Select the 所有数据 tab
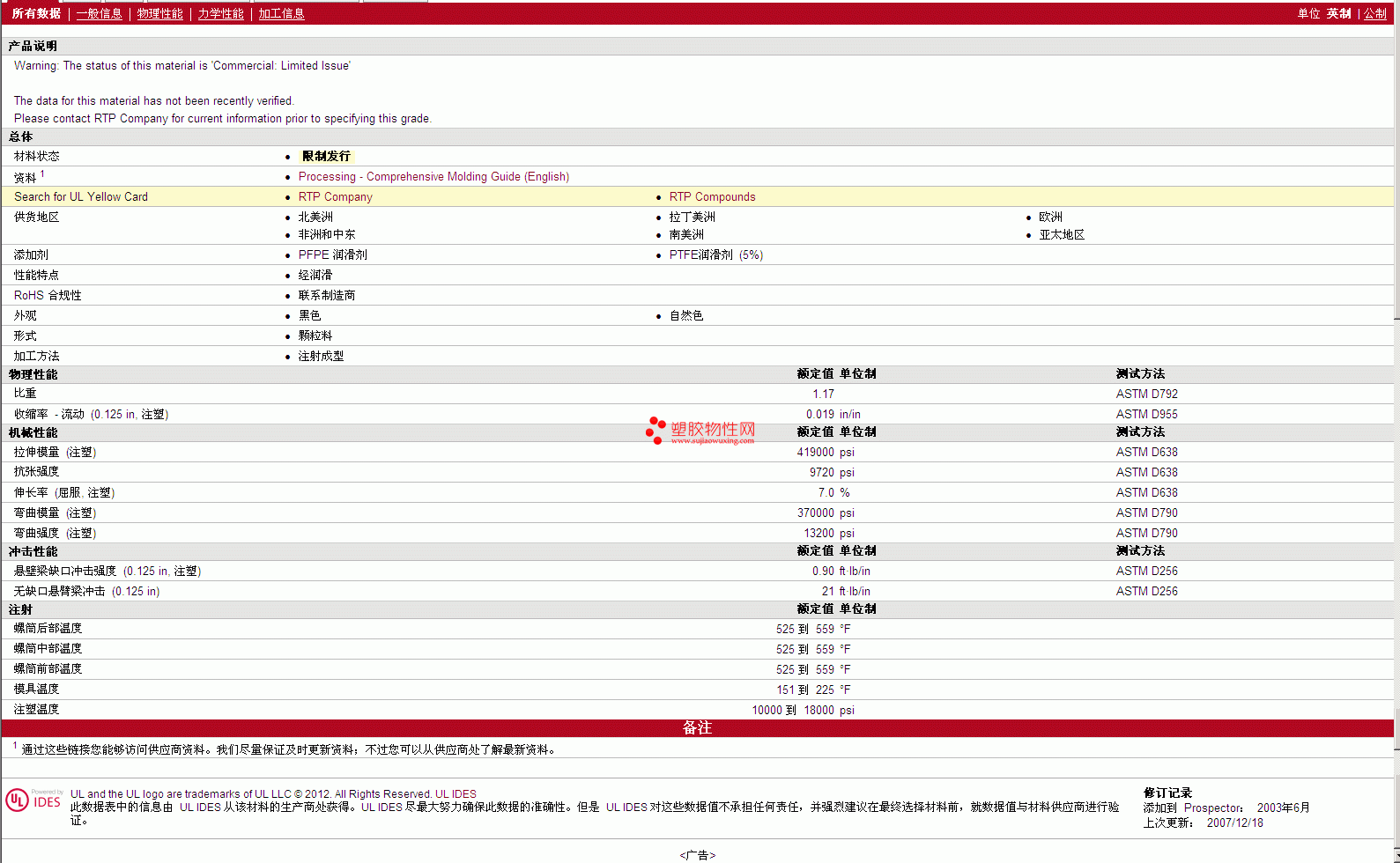The image size is (1400, 863). (36, 14)
